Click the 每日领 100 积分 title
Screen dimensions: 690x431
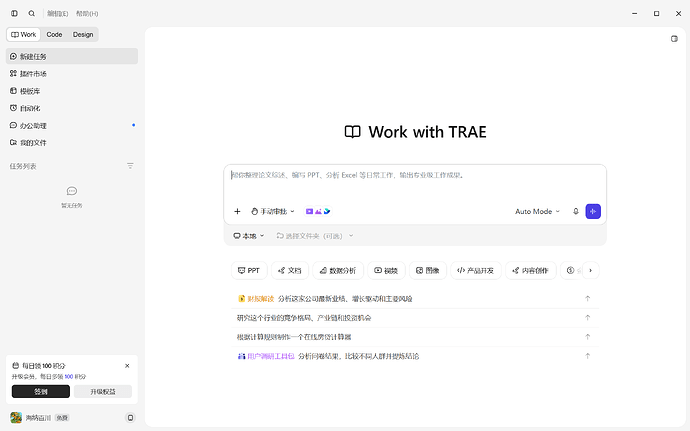point(44,366)
